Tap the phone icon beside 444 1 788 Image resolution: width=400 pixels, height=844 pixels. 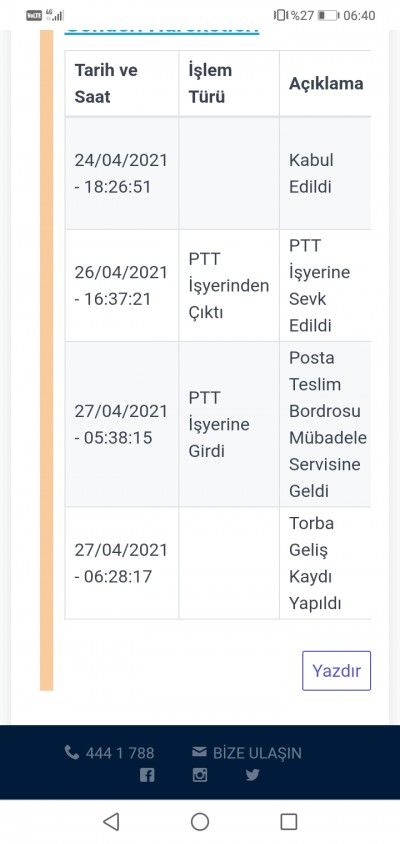pyautogui.click(x=72, y=752)
